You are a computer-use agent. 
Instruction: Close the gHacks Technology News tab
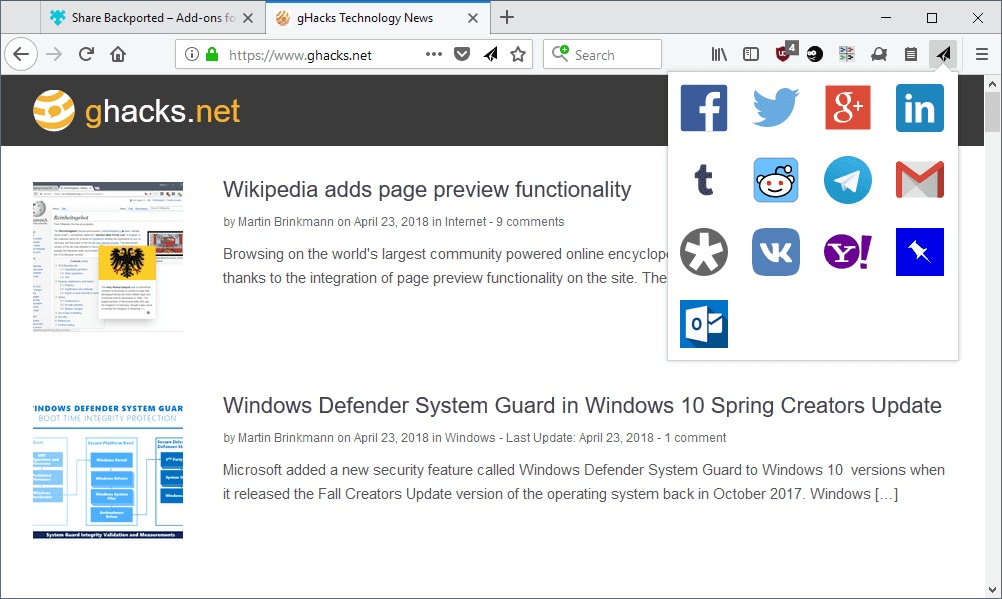[473, 18]
